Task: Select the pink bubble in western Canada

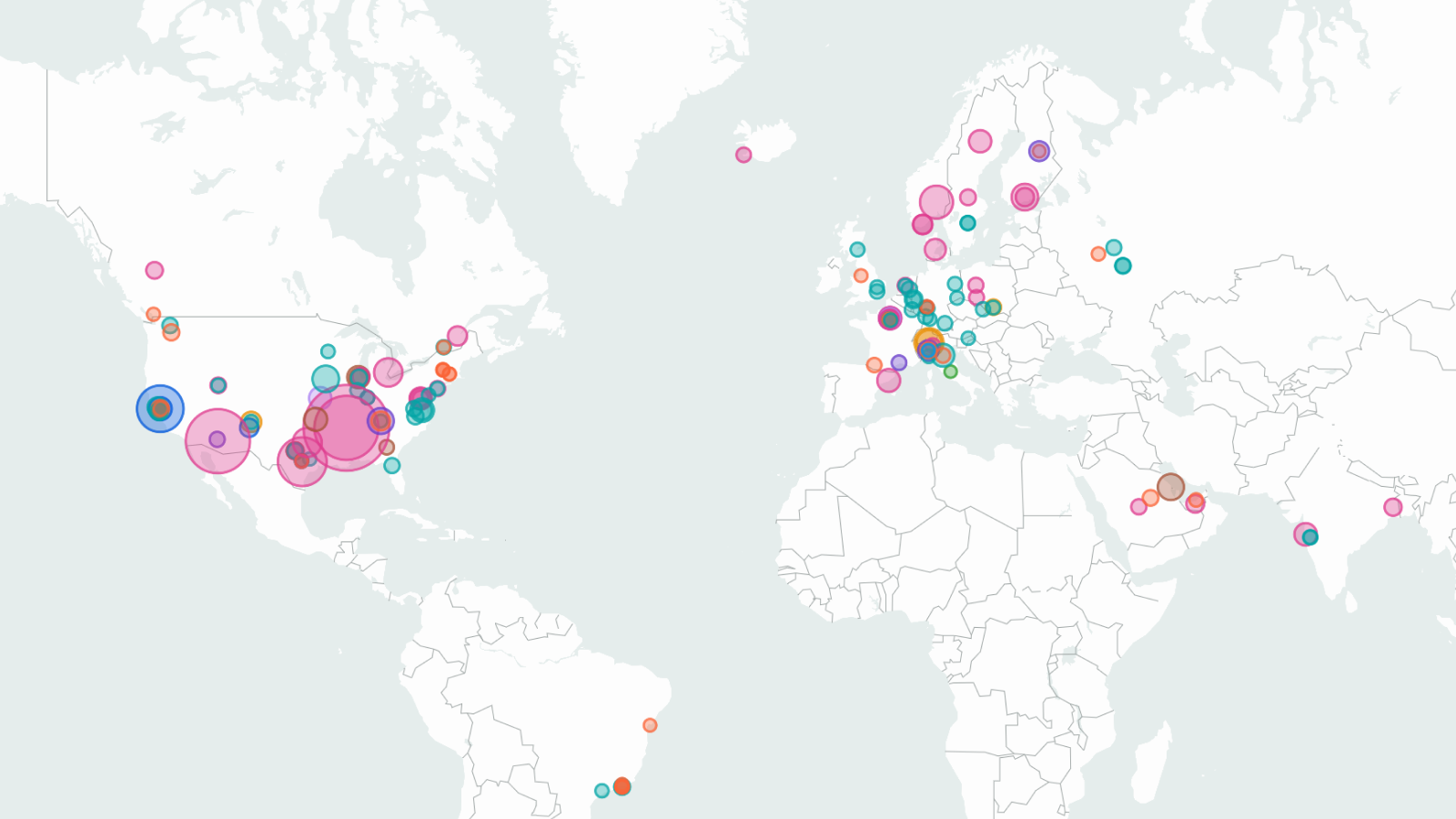Action: [x=155, y=270]
